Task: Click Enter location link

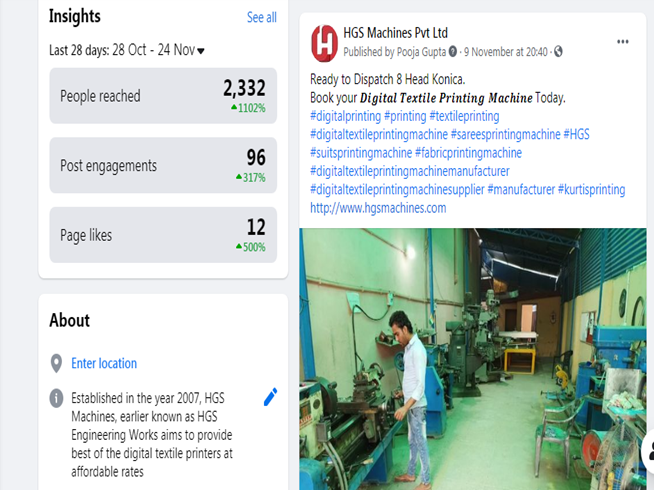Action: coord(104,363)
